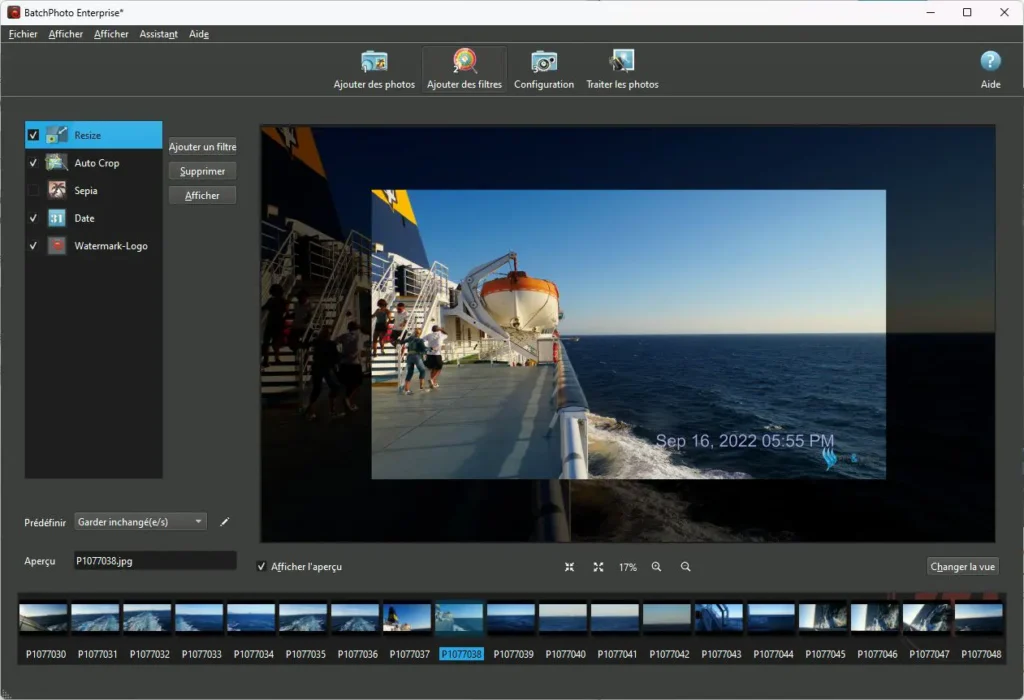
Task: Click the Ajouter un filtre button
Action: 202,147
